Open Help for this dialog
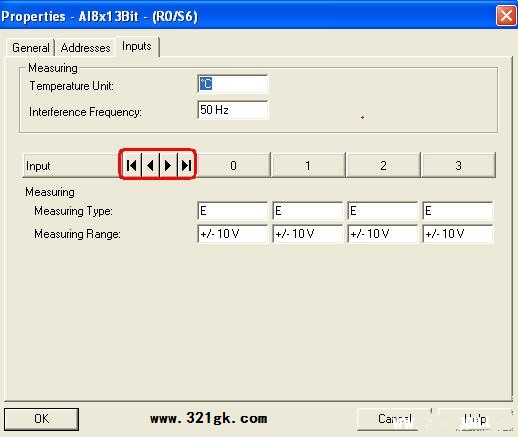Image resolution: width=518 pixels, height=437 pixels. [x=475, y=419]
